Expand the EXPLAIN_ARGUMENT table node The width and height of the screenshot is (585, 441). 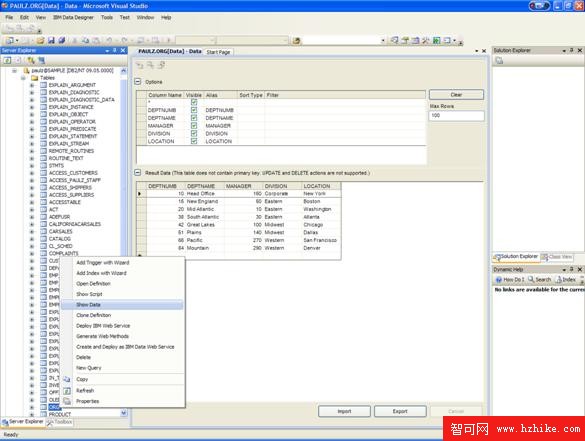[32, 85]
